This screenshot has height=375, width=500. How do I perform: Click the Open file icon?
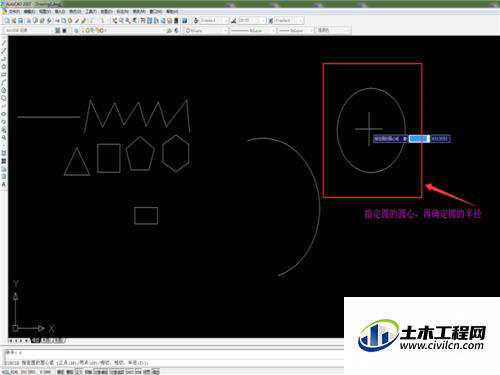coord(14,21)
